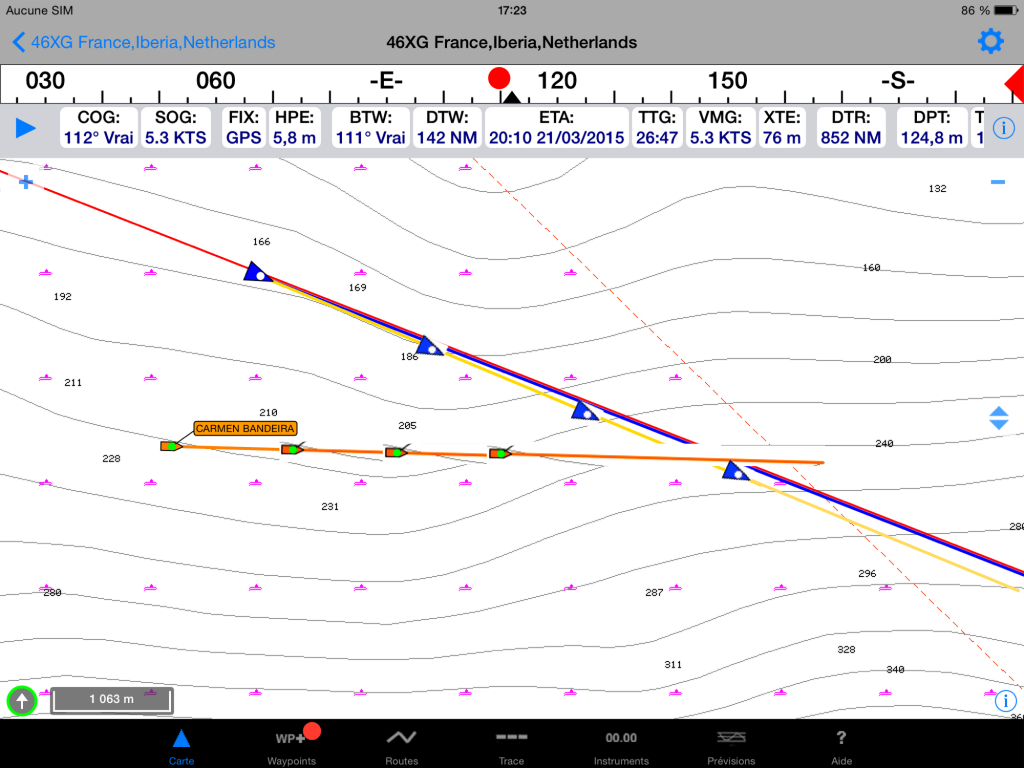Tap the up/down blue arrows control

999,418
